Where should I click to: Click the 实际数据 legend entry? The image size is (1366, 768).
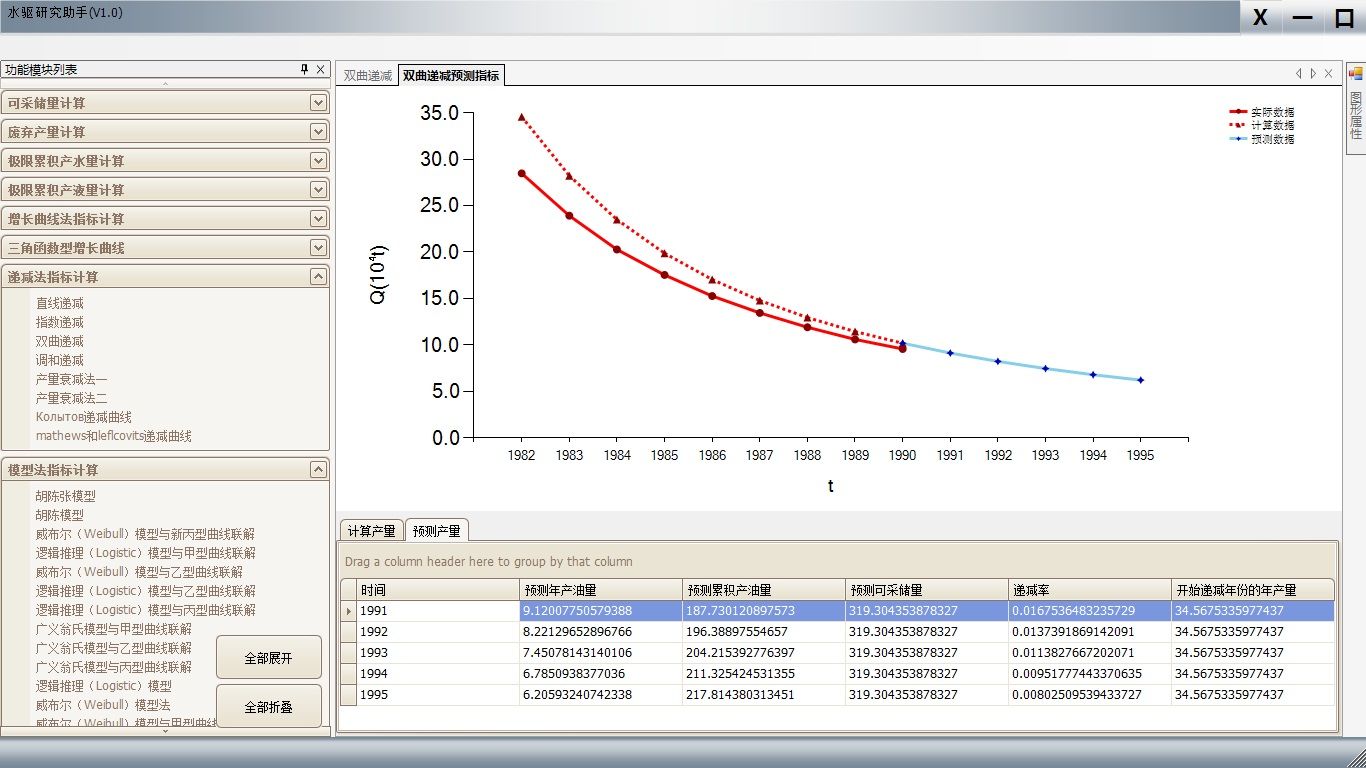point(1262,112)
